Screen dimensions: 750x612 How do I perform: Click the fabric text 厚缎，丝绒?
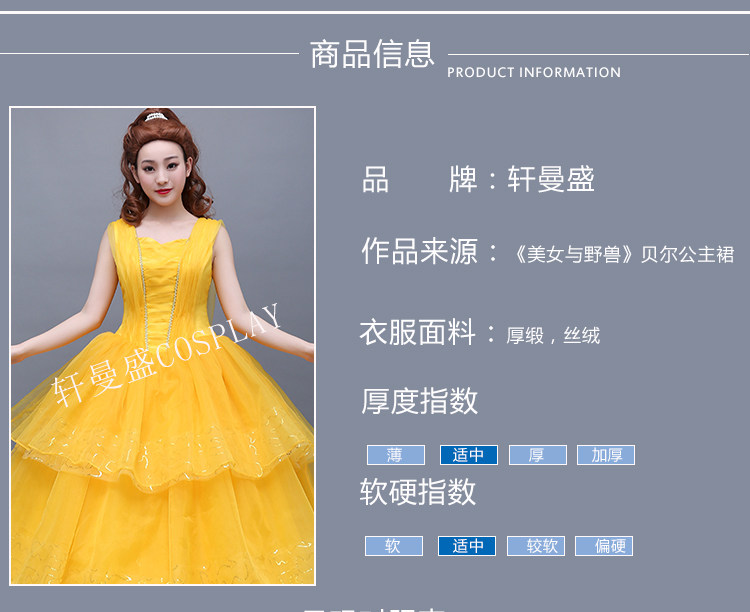click(x=553, y=335)
